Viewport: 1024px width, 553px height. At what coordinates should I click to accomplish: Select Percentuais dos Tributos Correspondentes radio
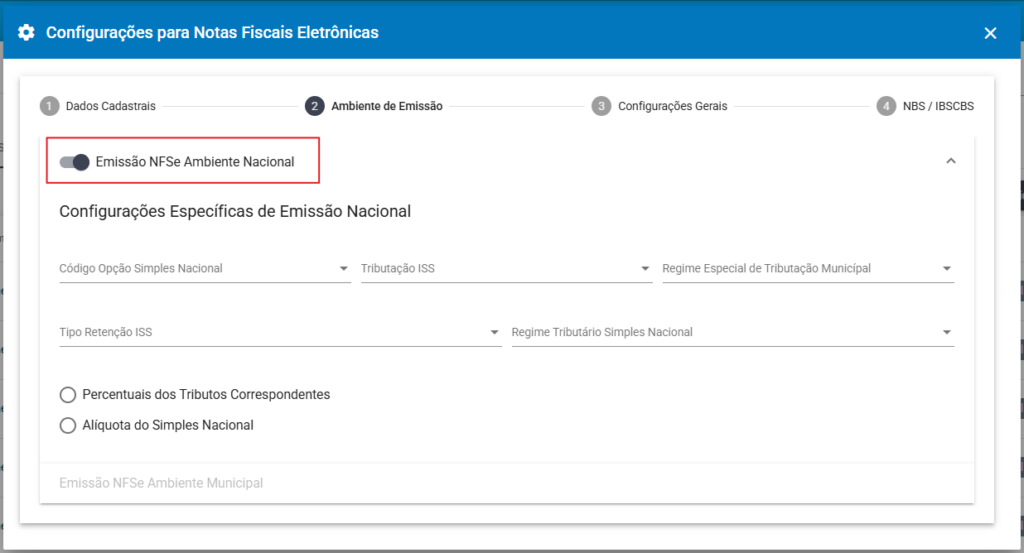point(68,395)
